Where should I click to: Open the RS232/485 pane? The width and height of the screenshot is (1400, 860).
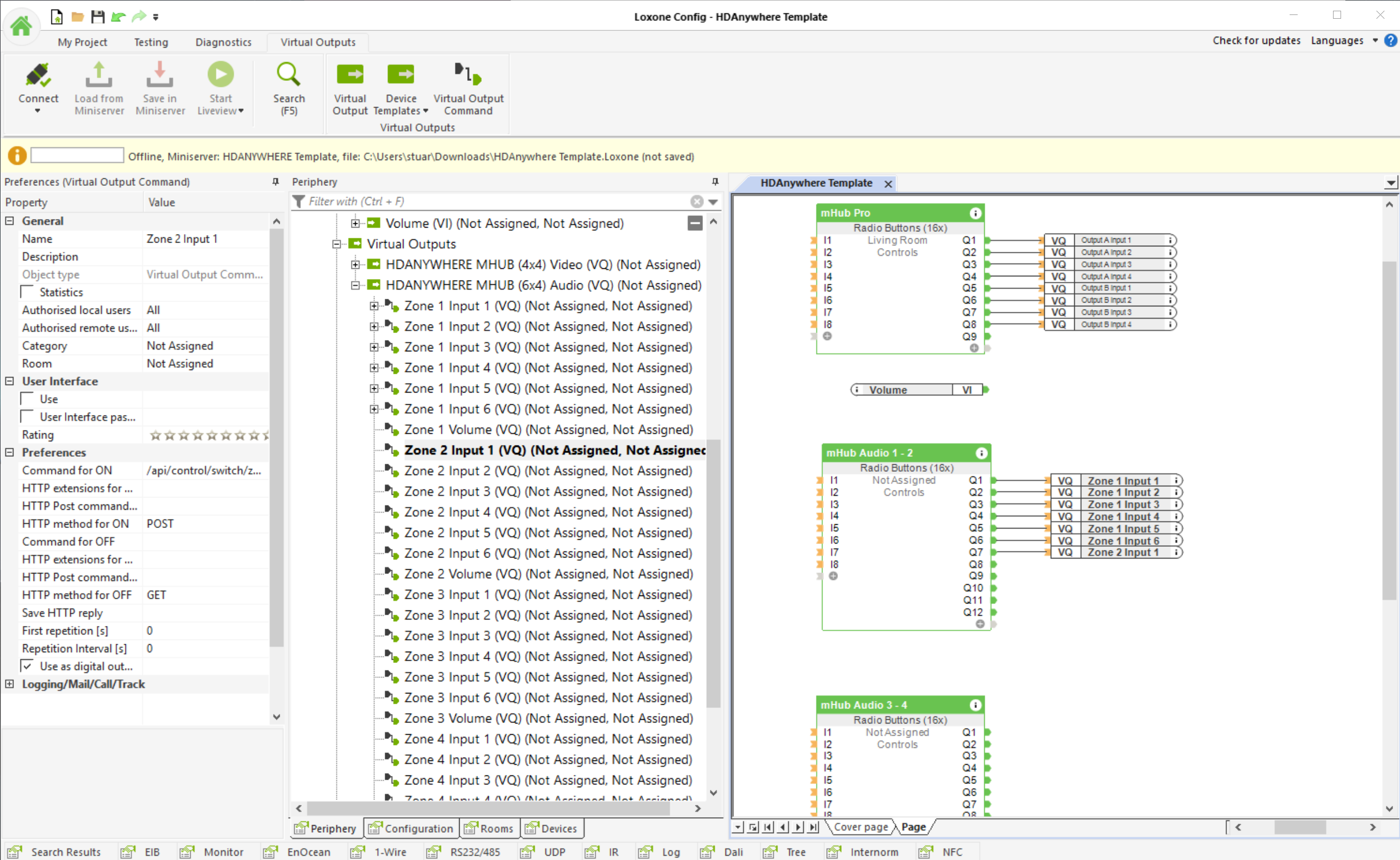tap(464, 852)
